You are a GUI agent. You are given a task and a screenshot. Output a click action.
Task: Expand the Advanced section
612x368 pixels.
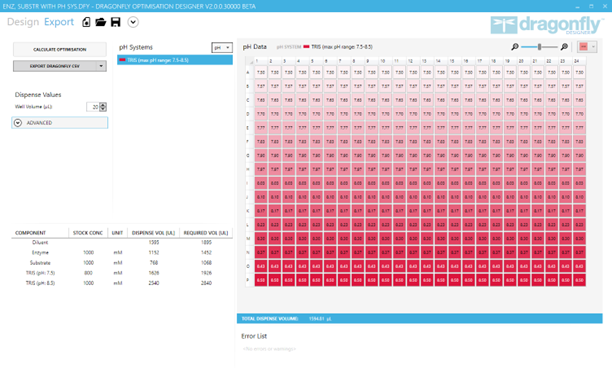(x=60, y=123)
